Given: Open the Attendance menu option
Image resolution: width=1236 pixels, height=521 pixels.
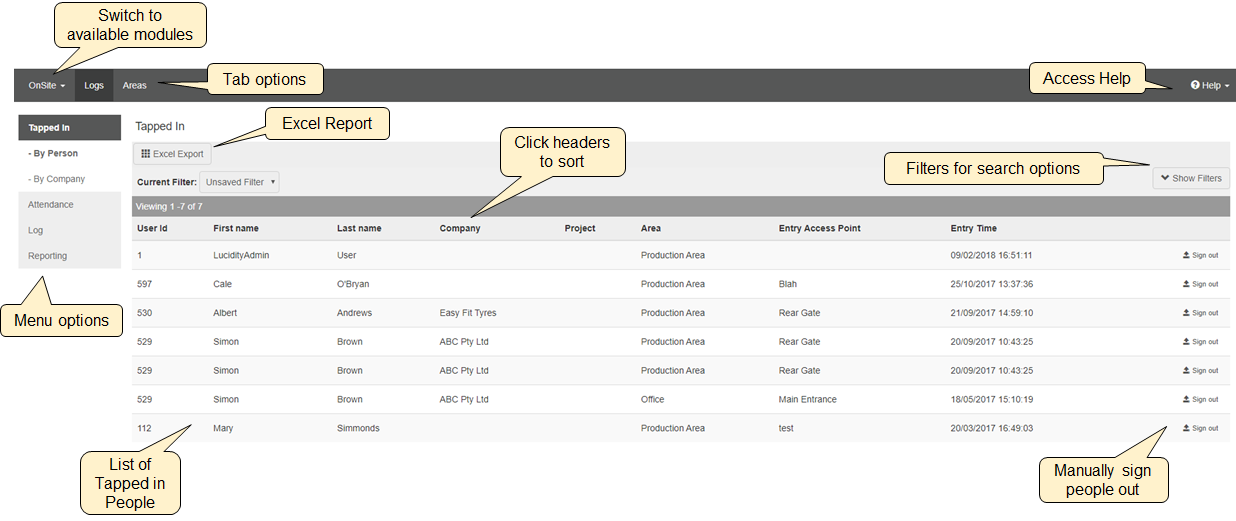Looking at the screenshot, I should (x=51, y=205).
